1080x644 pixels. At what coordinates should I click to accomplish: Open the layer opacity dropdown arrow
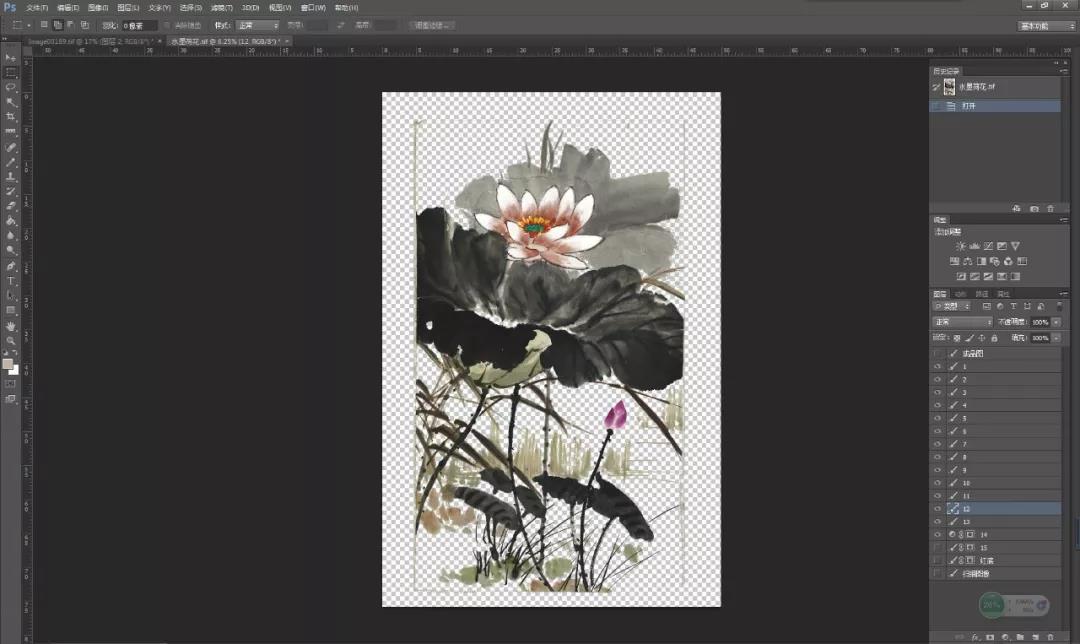coord(1057,322)
